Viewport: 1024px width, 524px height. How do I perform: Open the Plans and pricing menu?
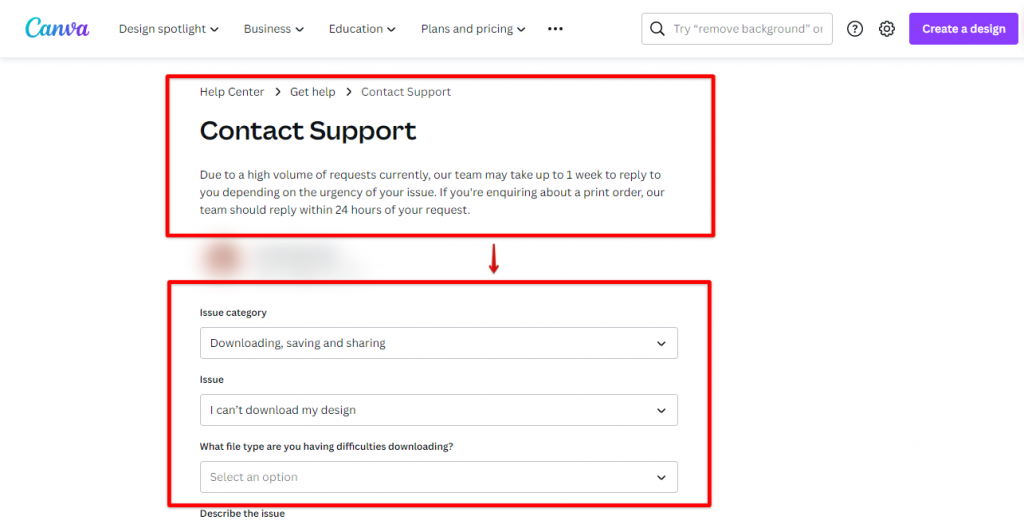click(473, 29)
